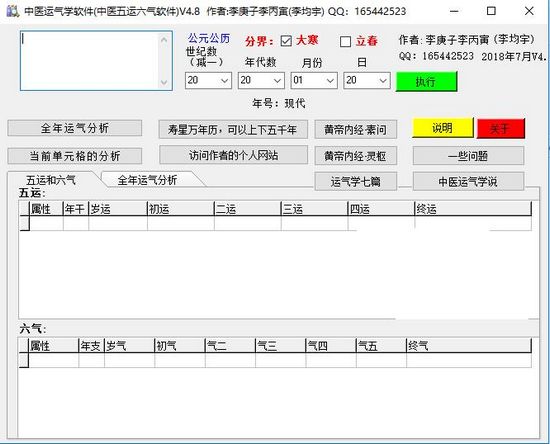Select the 岁运 column header in 五运 table
The height and width of the screenshot is (444, 550).
tap(118, 209)
